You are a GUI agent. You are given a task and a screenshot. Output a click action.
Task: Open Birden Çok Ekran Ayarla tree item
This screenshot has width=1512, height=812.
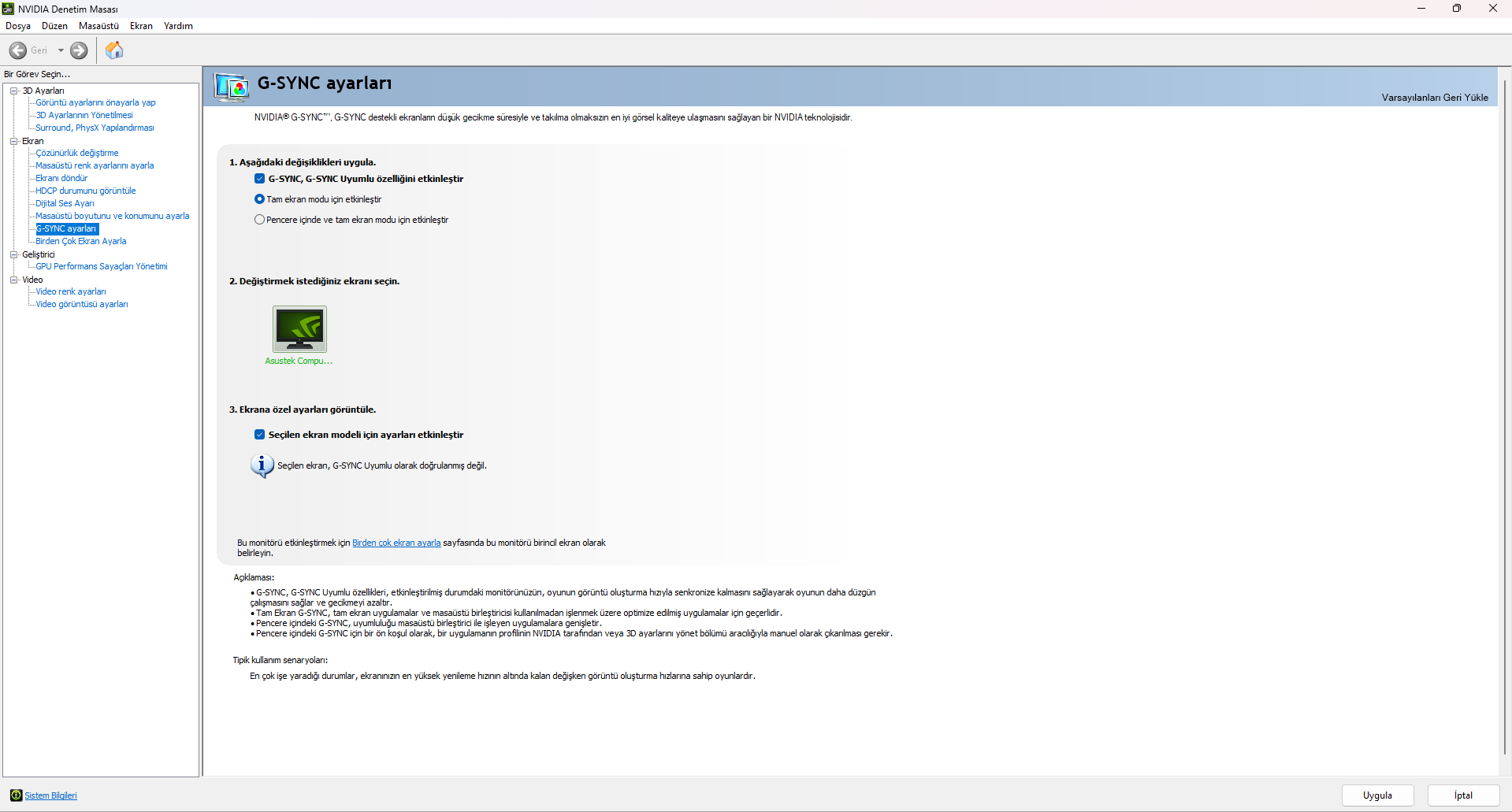[x=81, y=241]
